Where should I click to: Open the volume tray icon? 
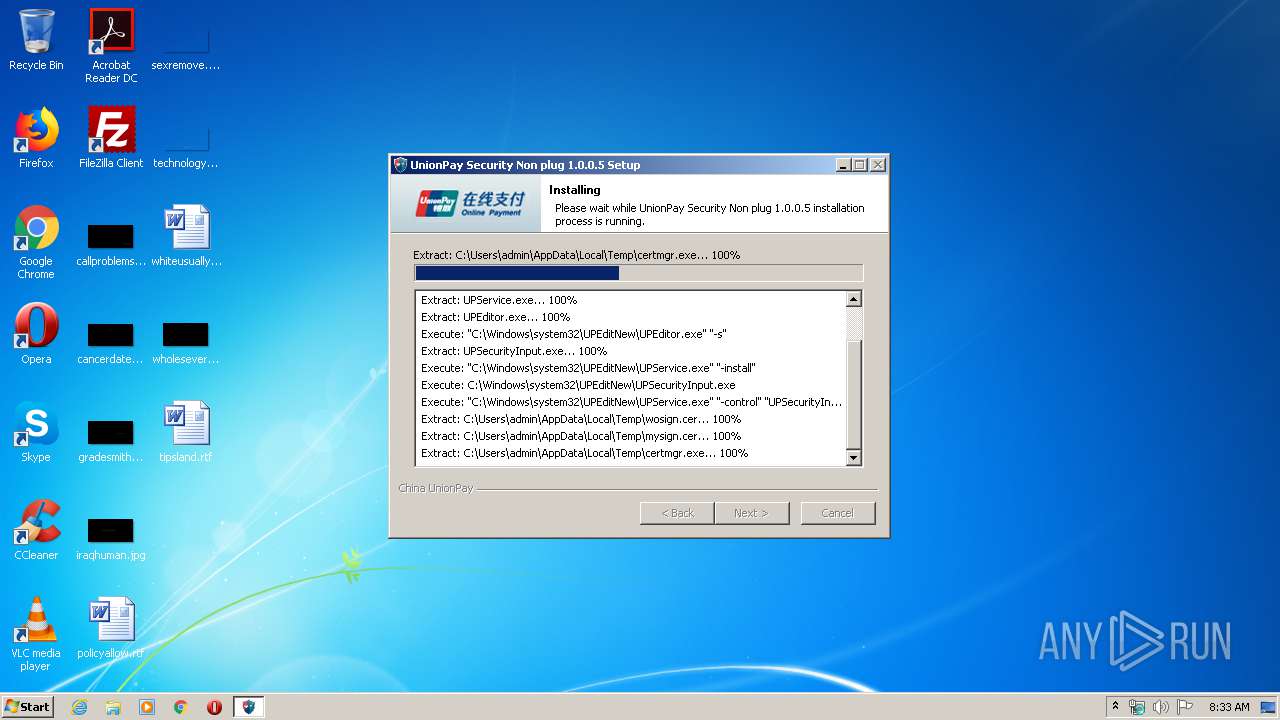1161,707
